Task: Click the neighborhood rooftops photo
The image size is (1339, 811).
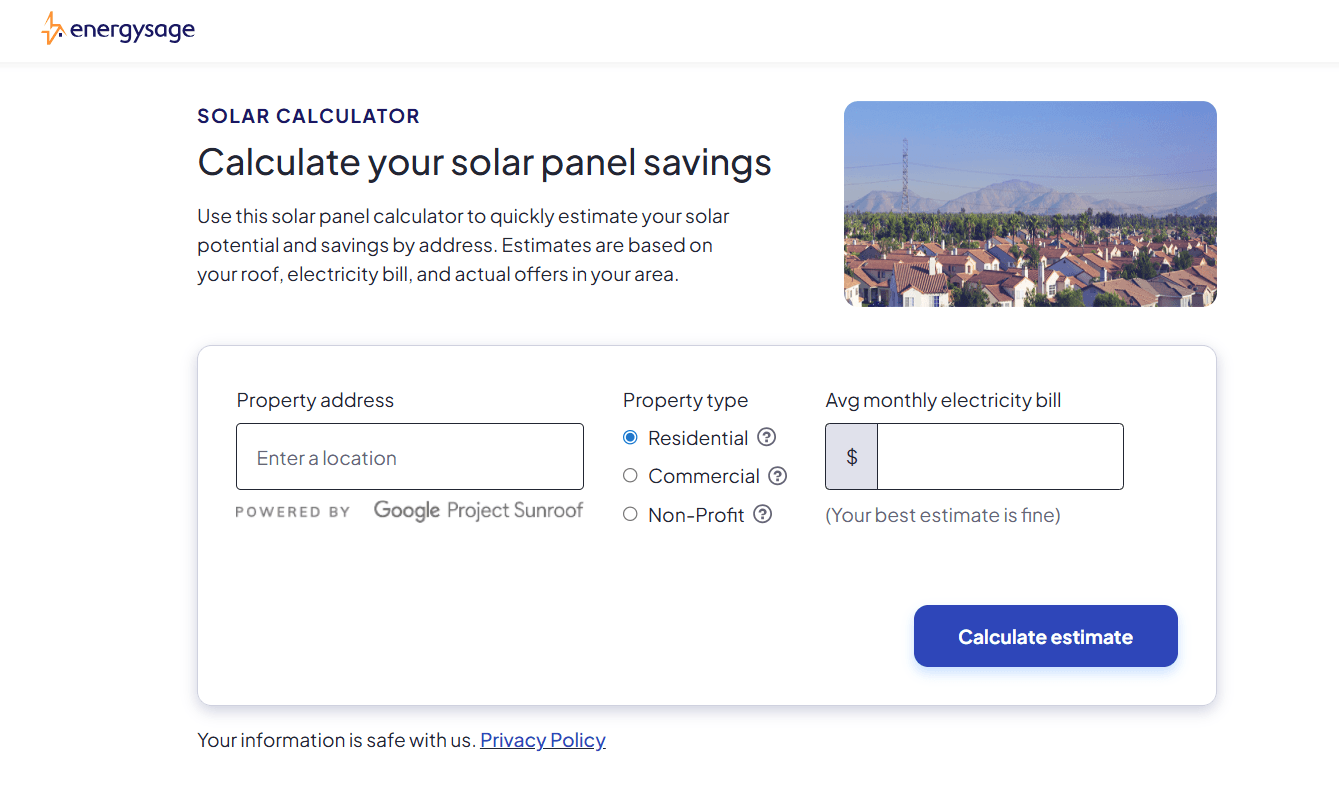Action: (1031, 203)
